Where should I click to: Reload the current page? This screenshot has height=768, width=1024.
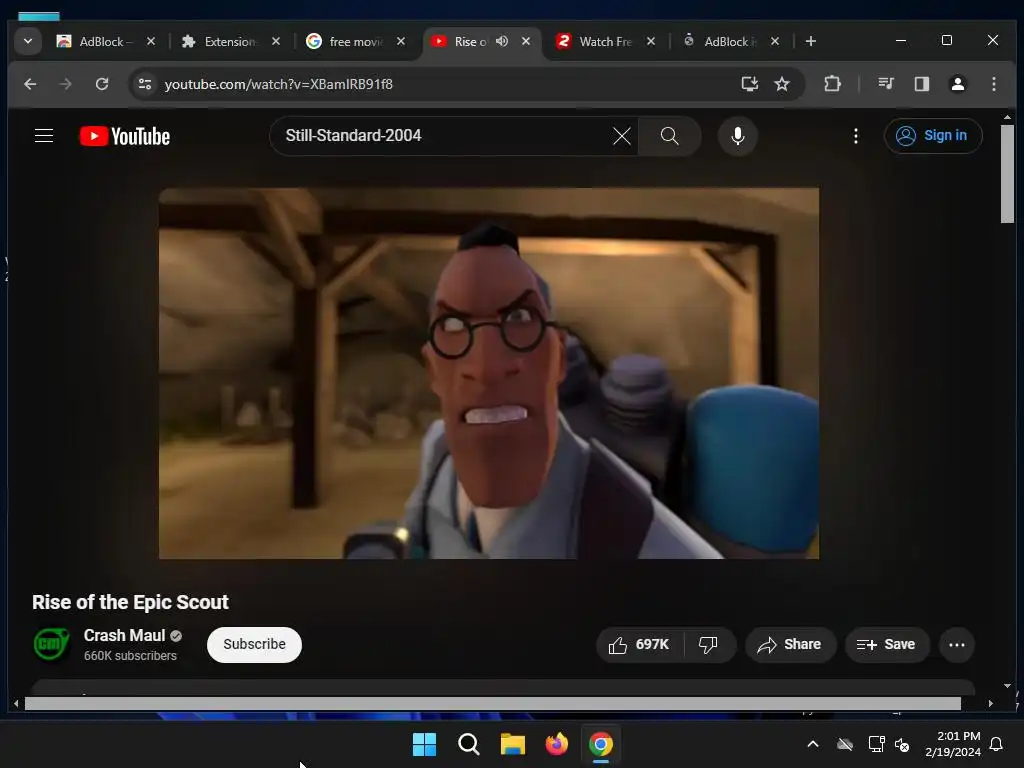point(102,84)
